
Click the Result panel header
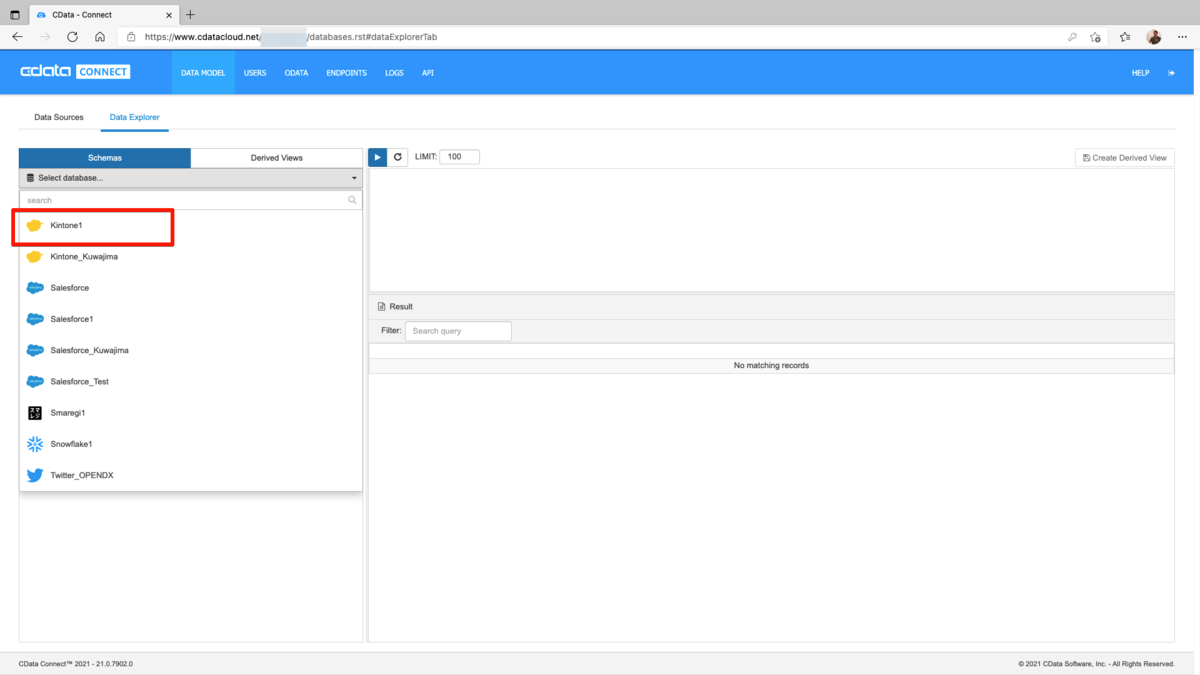coord(772,307)
